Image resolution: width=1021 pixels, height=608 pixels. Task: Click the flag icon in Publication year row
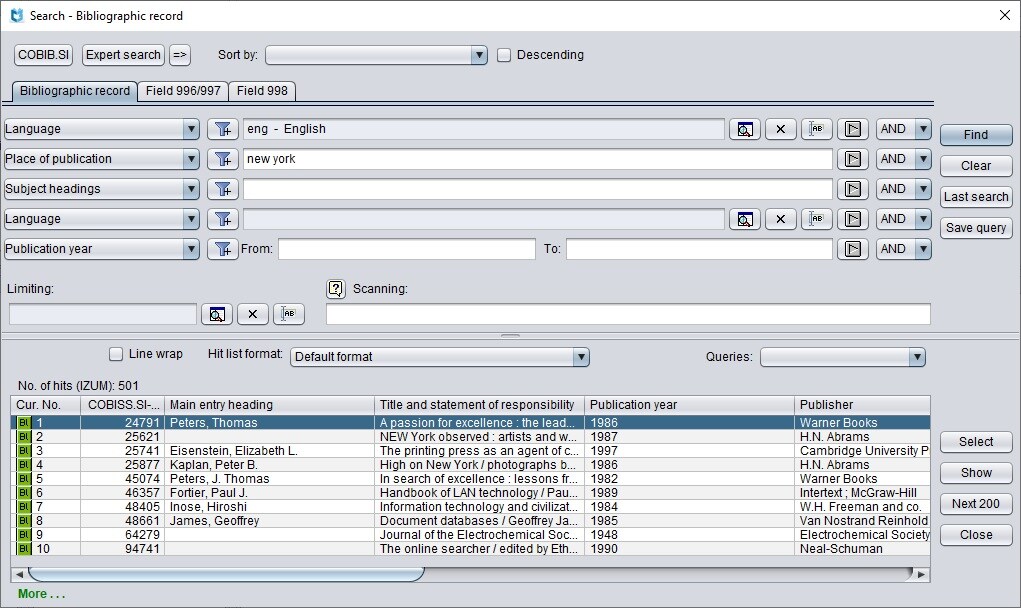852,249
